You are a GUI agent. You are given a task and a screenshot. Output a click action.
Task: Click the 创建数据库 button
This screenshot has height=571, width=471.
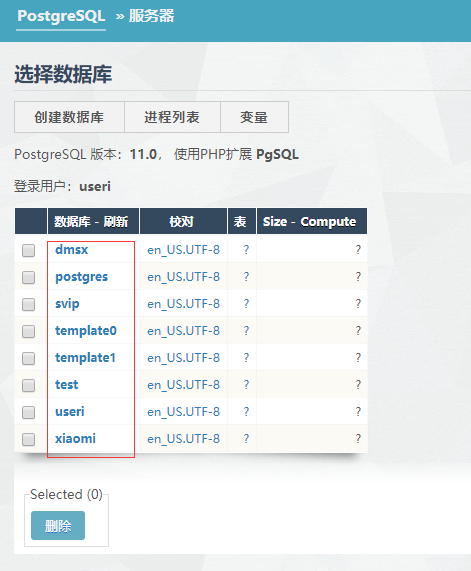pos(69,117)
